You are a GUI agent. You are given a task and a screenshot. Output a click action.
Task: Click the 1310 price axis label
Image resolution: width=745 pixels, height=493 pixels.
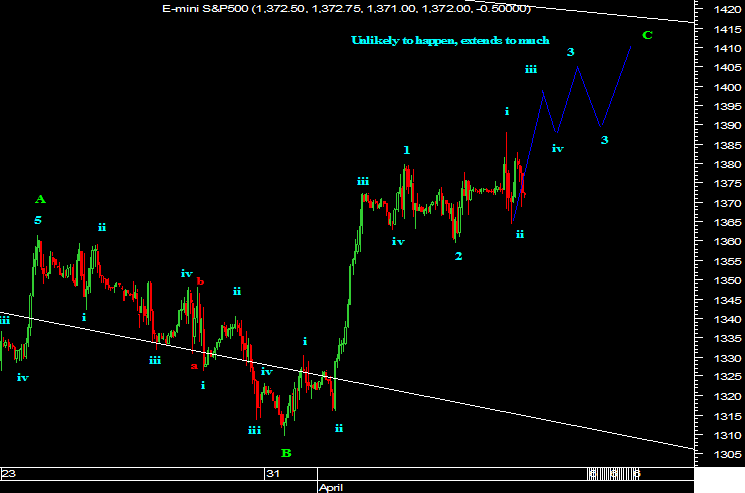(x=727, y=435)
